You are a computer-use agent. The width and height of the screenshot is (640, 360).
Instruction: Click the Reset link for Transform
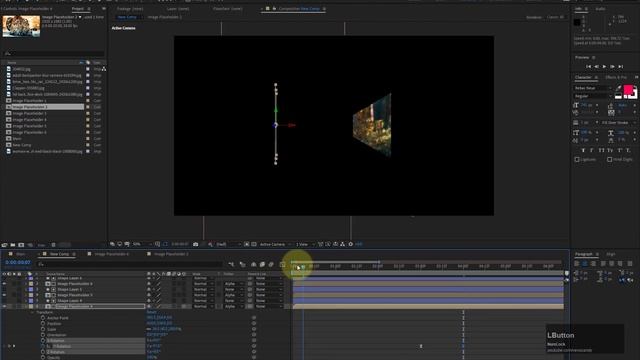click(x=151, y=312)
